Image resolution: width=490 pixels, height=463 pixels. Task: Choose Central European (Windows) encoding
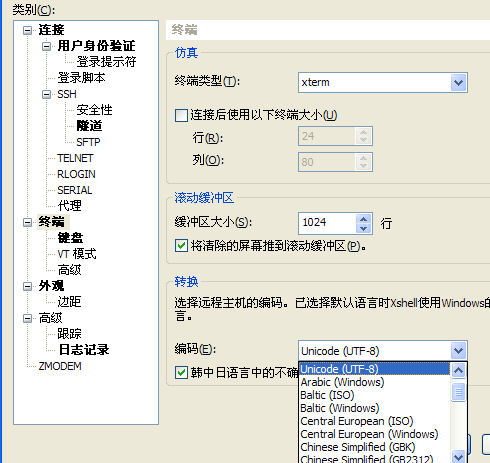click(x=374, y=434)
